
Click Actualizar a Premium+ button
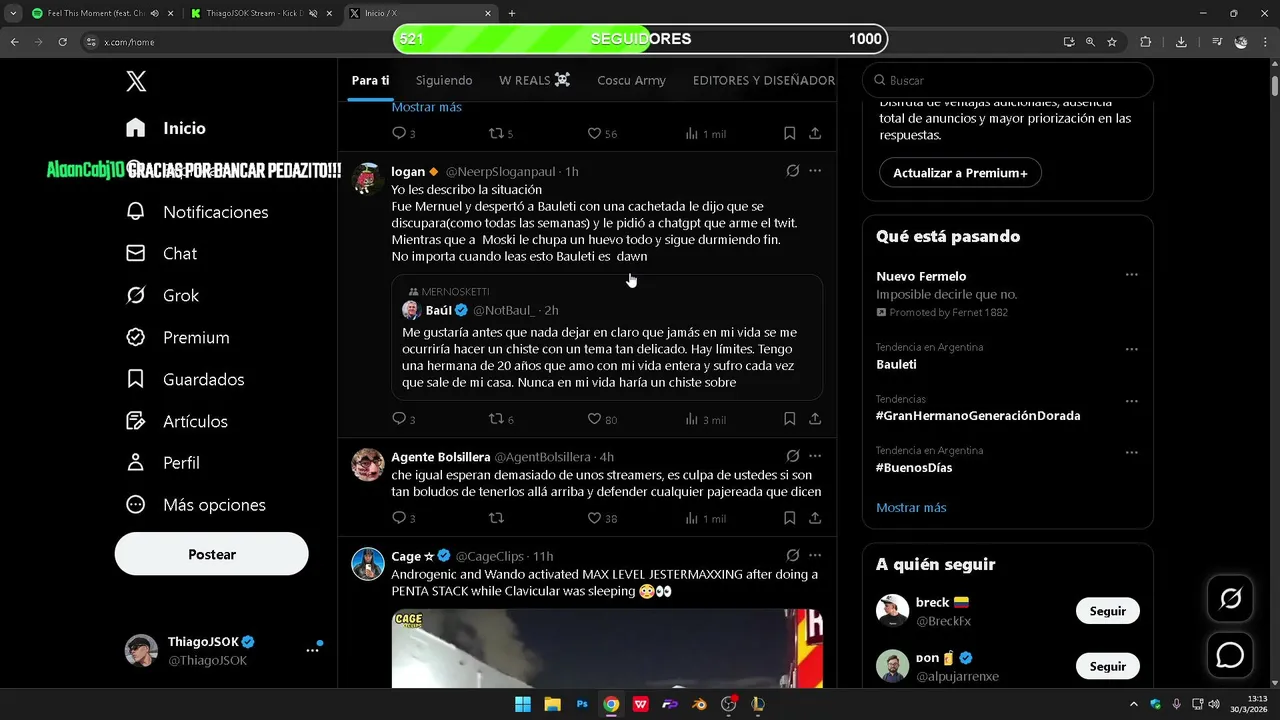(960, 173)
